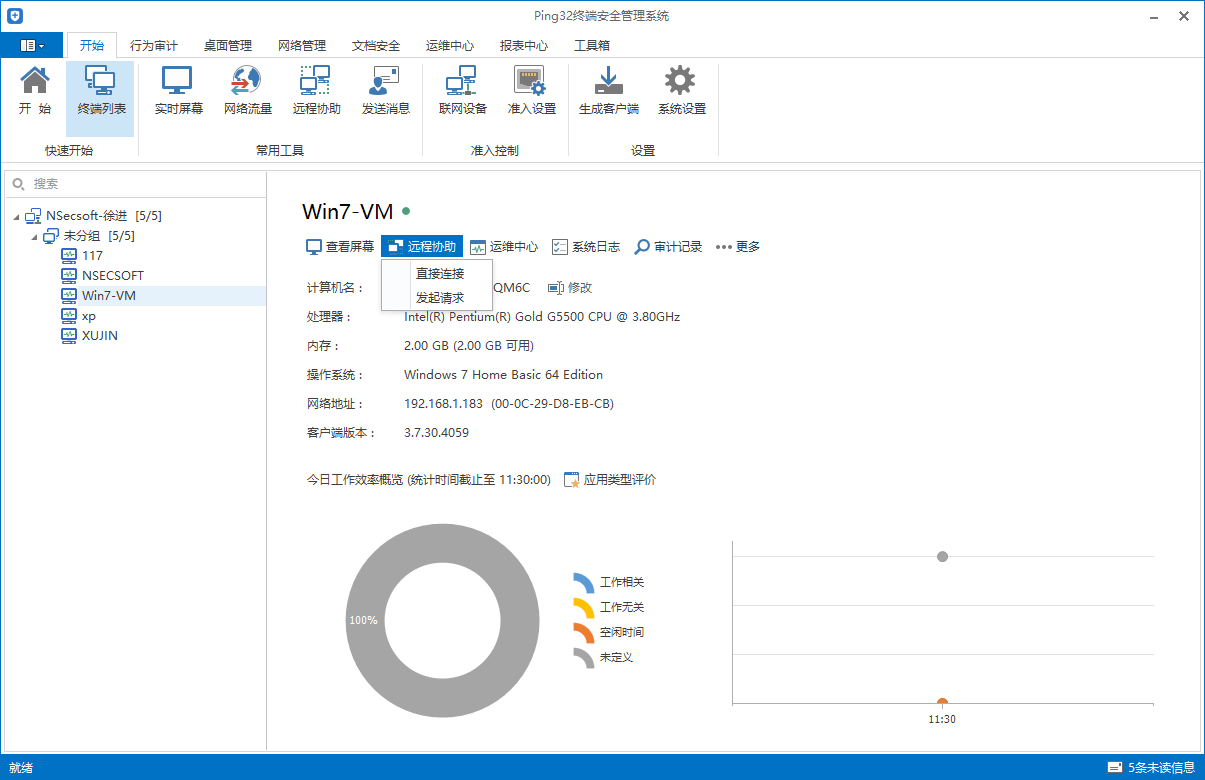
Task: Click the orange point at 11:30
Action: (x=942, y=702)
